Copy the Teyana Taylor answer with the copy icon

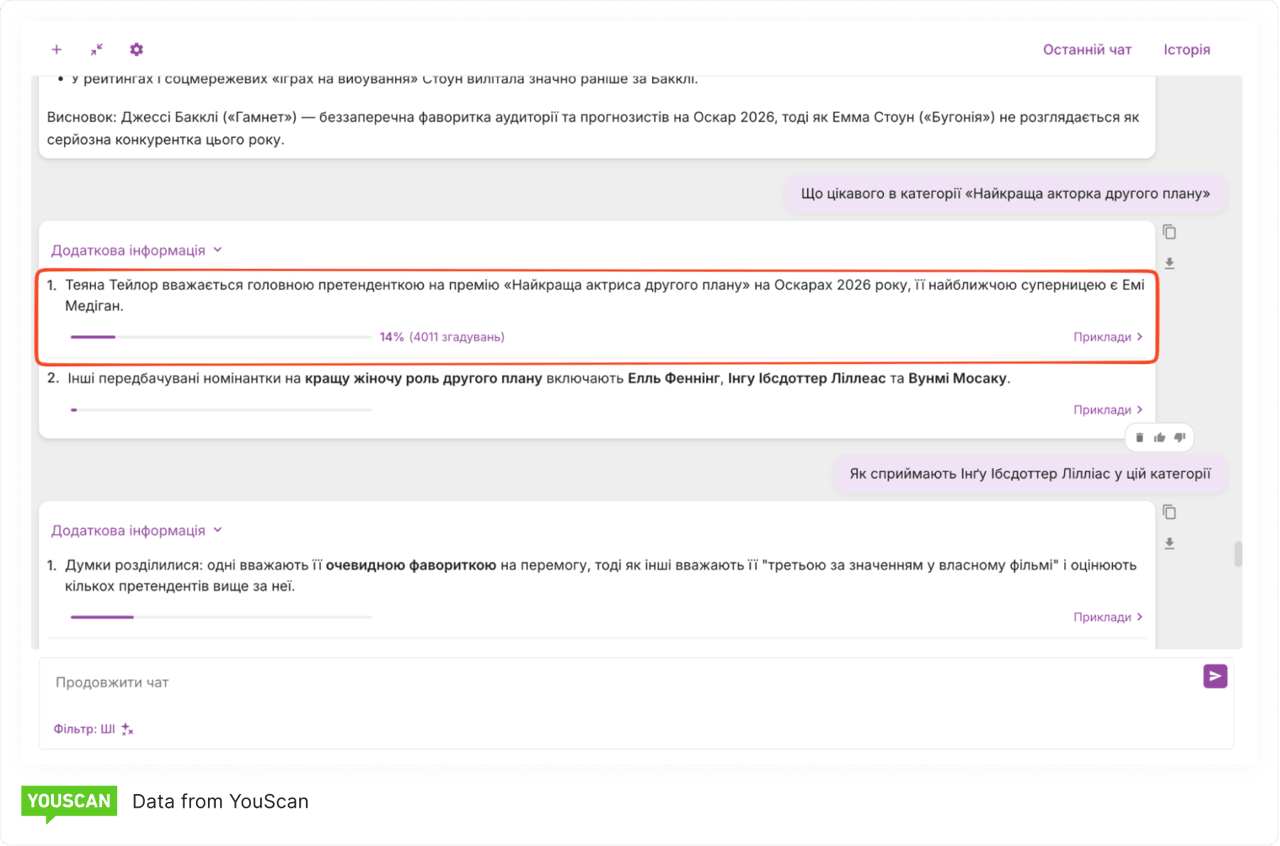click(x=1169, y=232)
